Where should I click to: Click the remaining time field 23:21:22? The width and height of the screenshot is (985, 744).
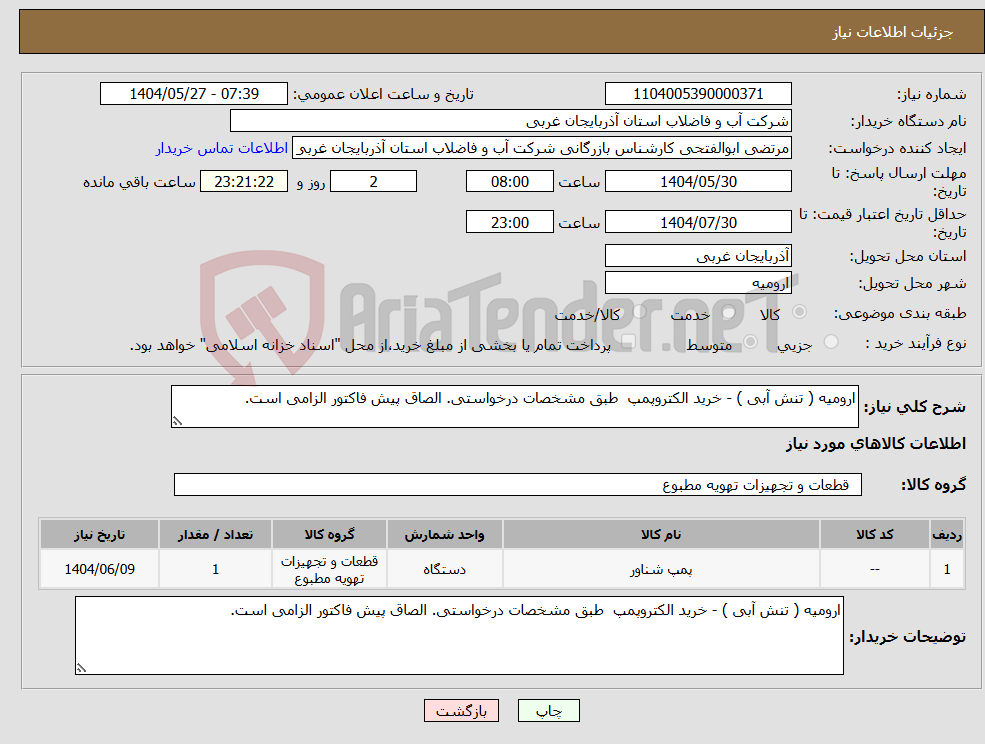tap(244, 182)
